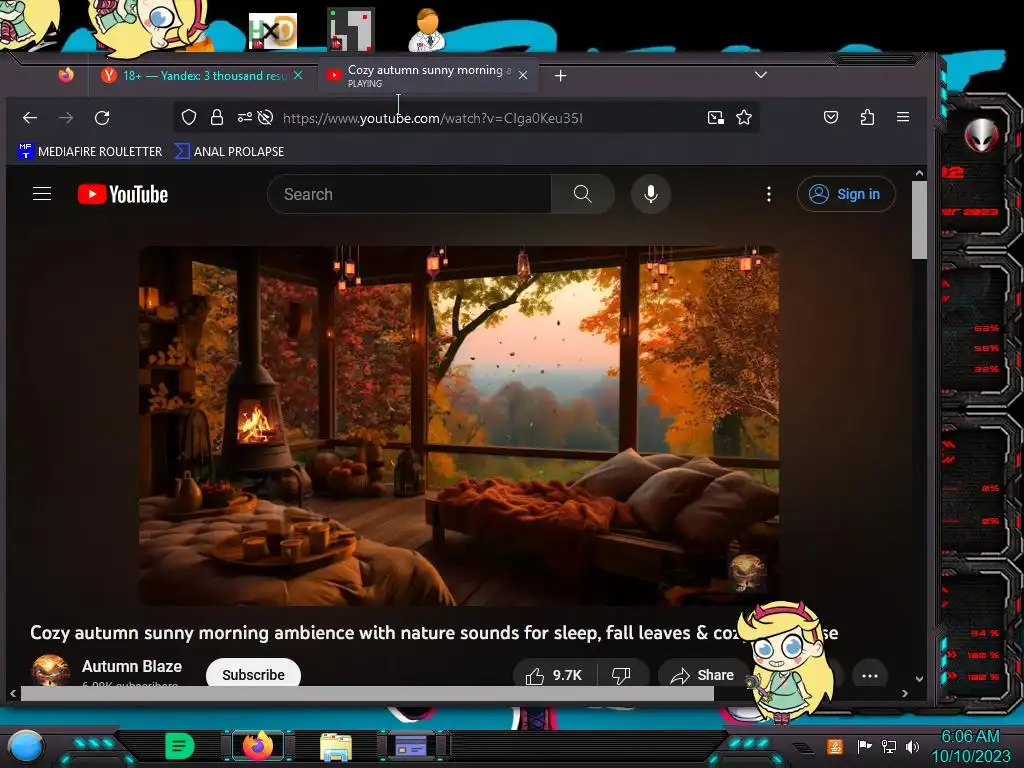Open the doctor figure desktop shortcut
Screen dimensions: 1024x768
(427, 29)
